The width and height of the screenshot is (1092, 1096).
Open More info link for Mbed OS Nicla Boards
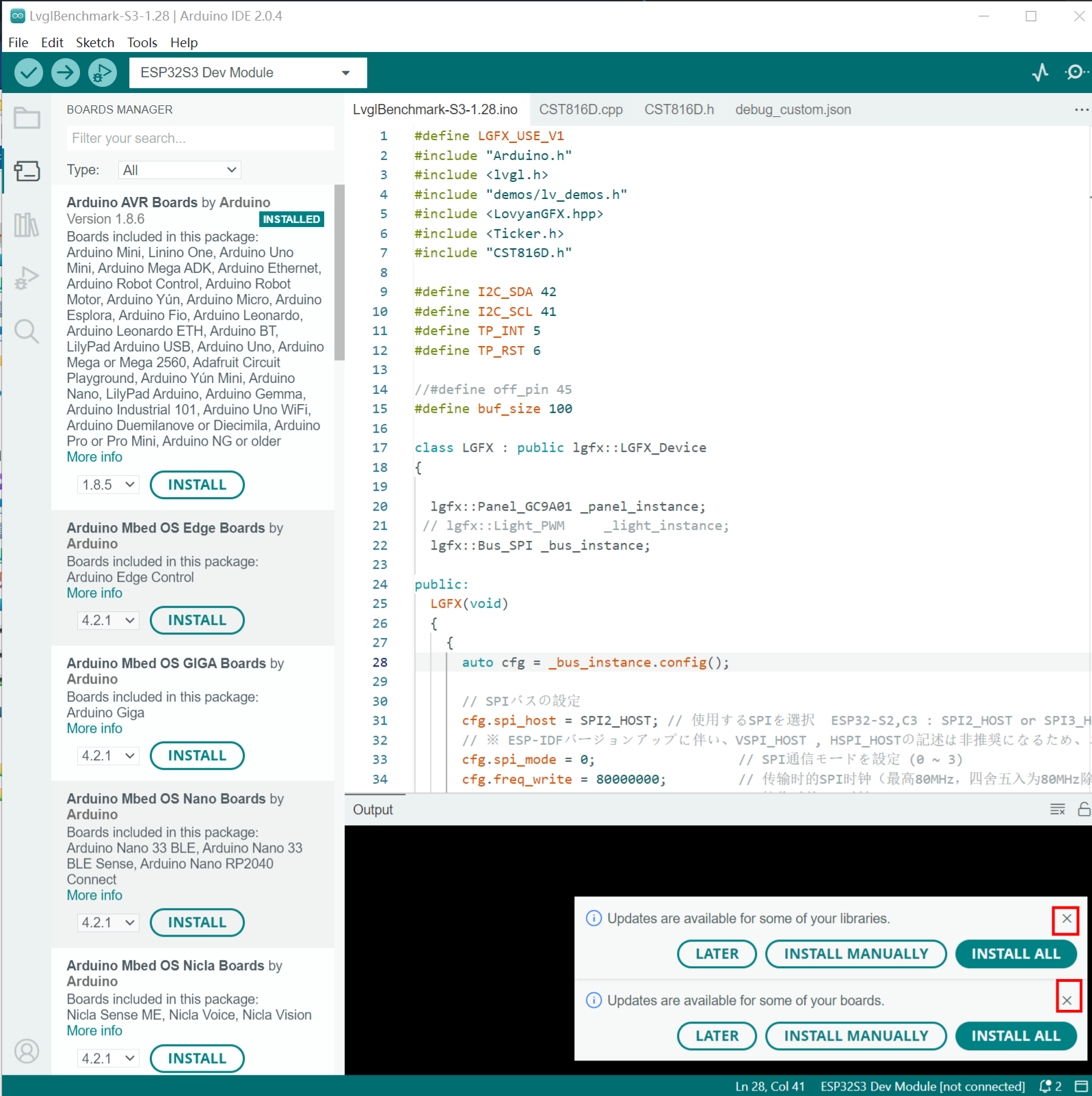(94, 1030)
